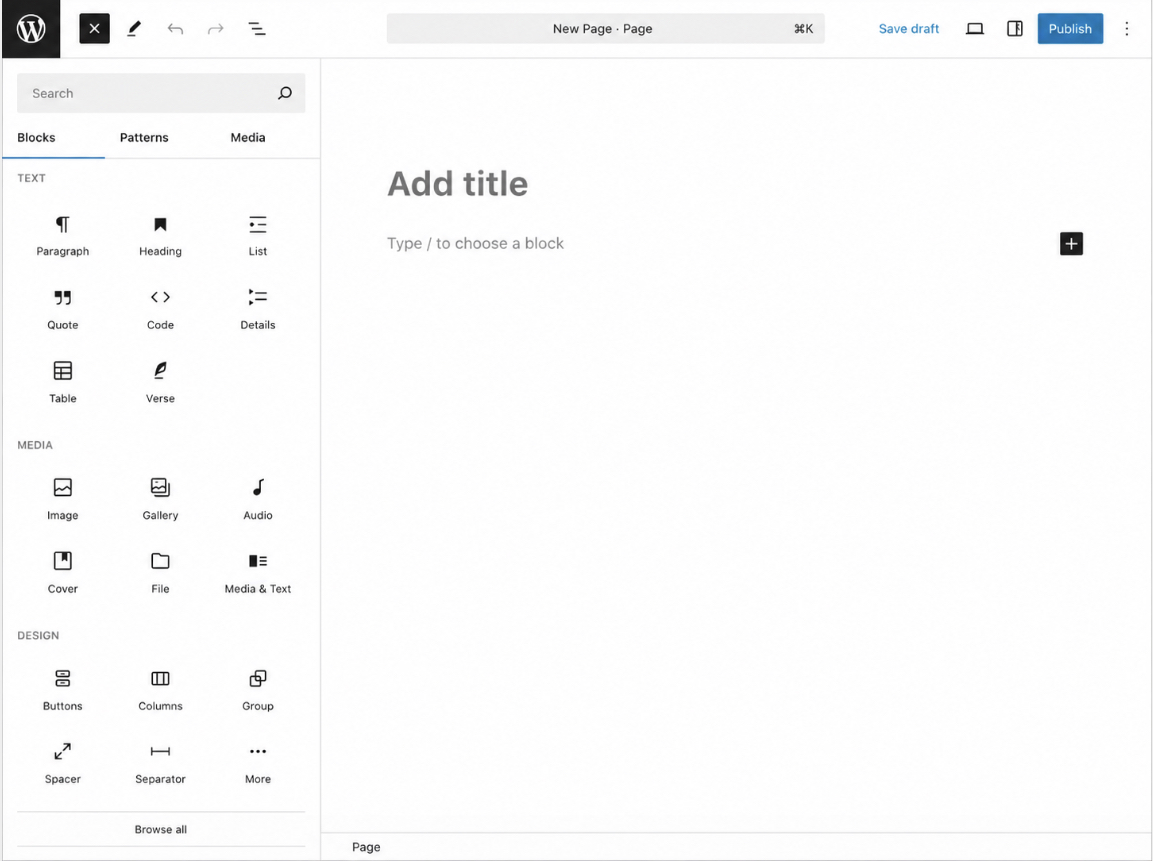
Task: Insert a Buttons block
Action: click(63, 690)
